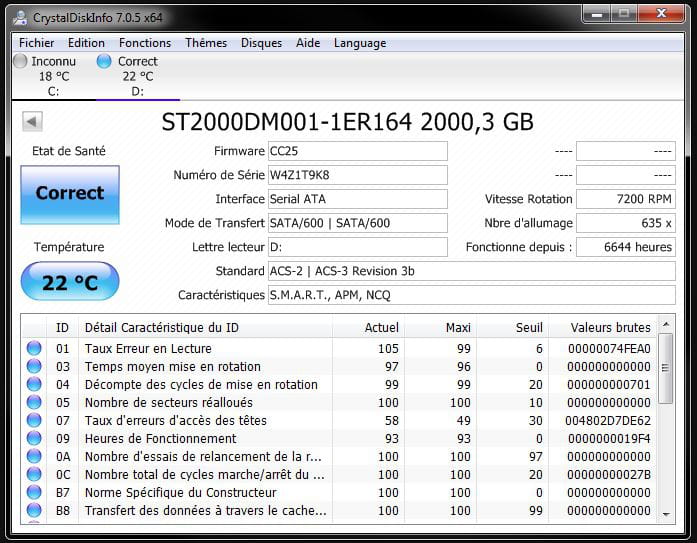
Task: Click the serial number field W4Z1T9K8
Action: tap(357, 175)
